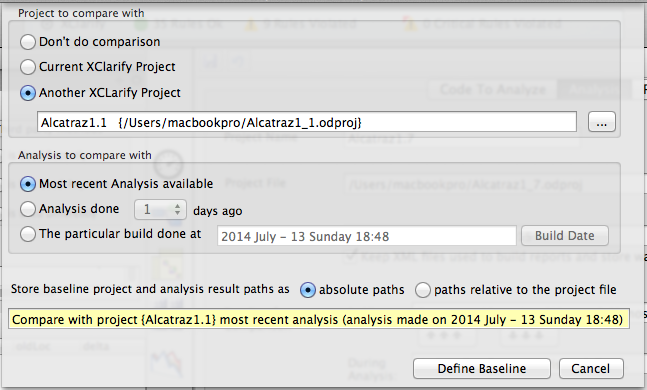Click the Alcatraz1.1 project path field
The image size is (647, 390).
[307, 122]
